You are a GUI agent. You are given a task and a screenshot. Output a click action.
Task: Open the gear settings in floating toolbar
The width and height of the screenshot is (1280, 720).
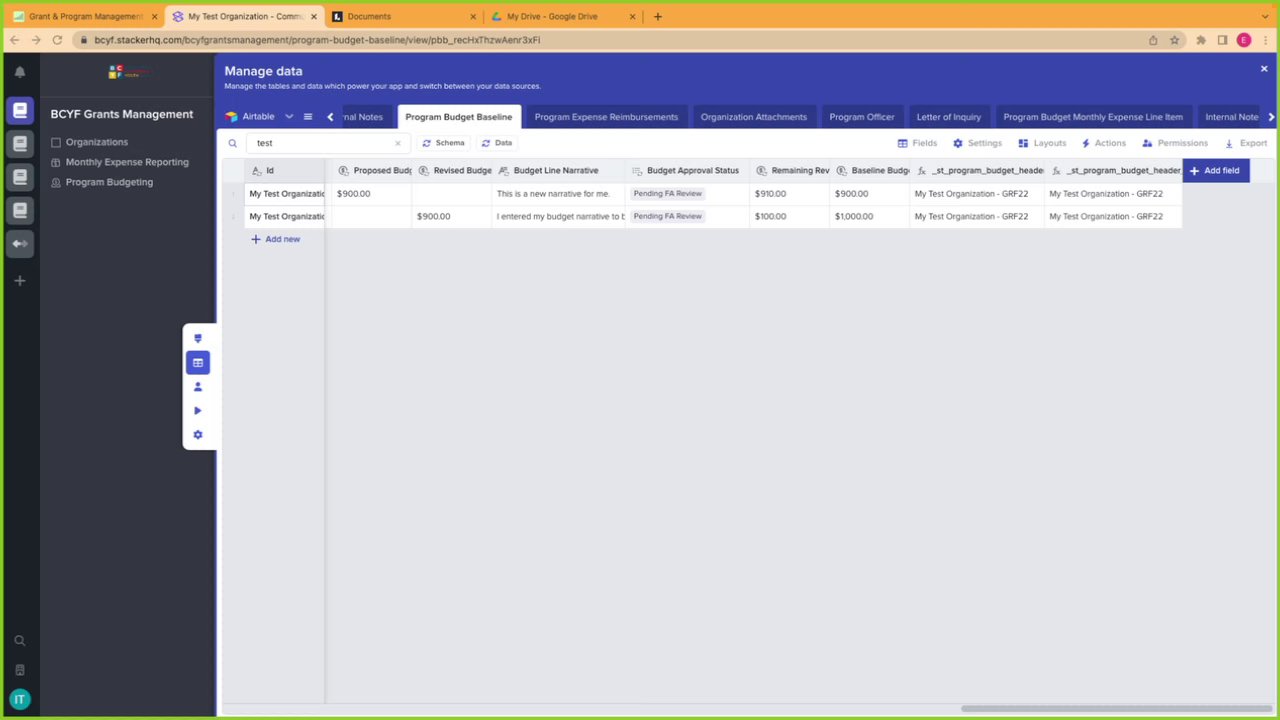[198, 435]
